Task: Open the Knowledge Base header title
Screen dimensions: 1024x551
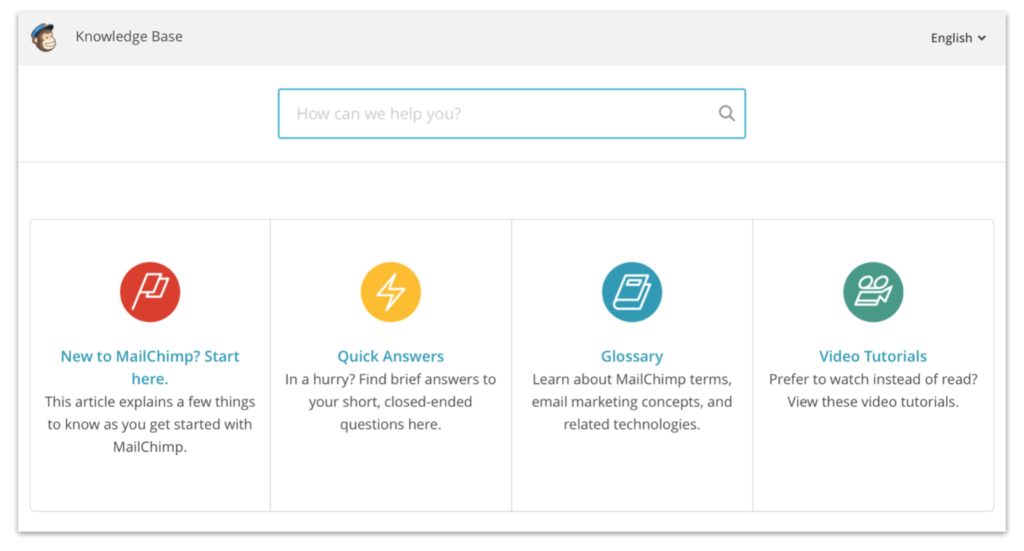Action: [x=129, y=37]
